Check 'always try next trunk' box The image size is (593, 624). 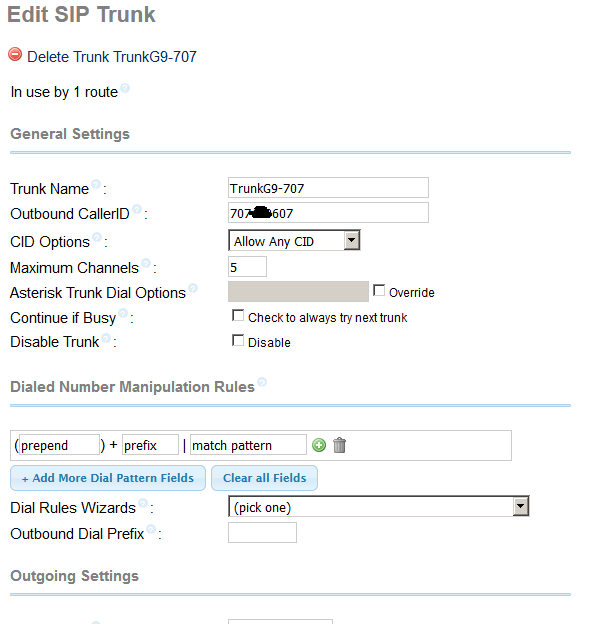[x=238, y=316]
